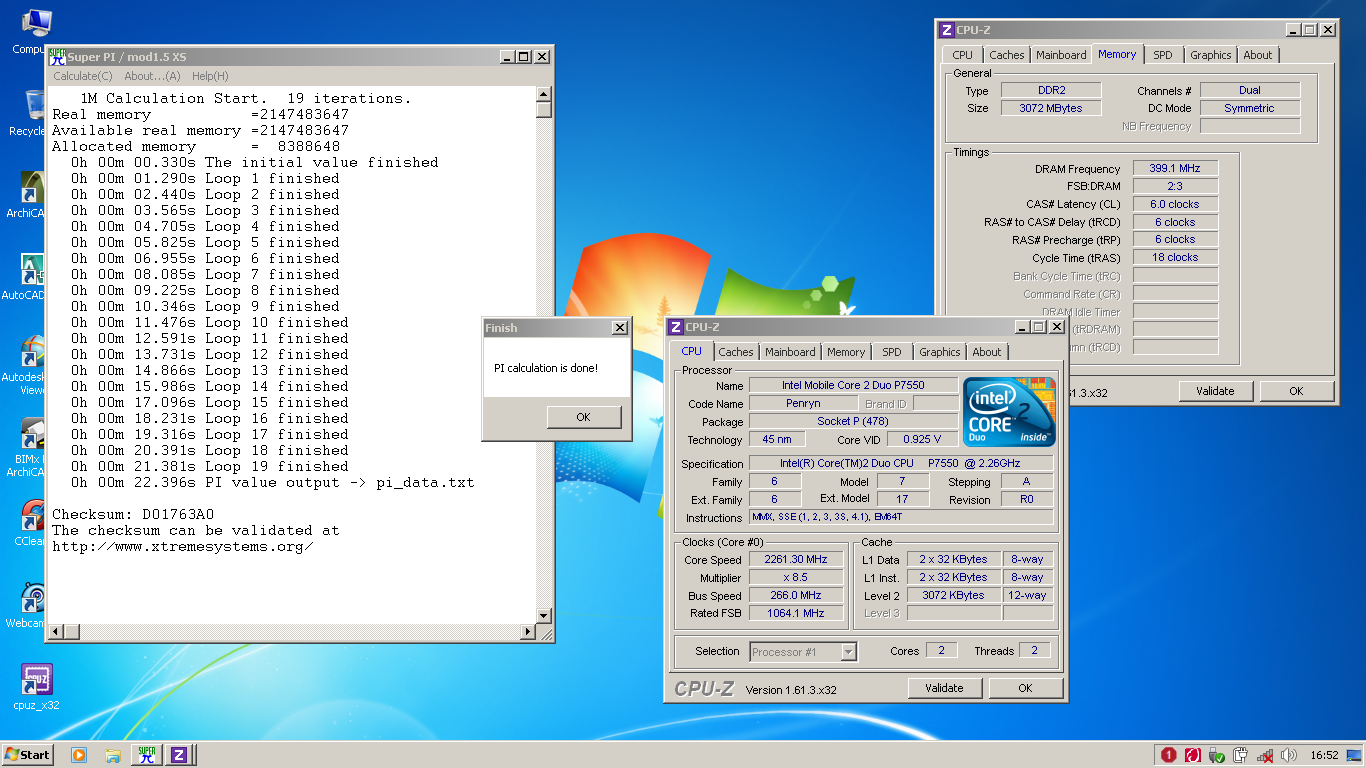Viewport: 1366px width, 768px height.
Task: Switch to Memory tab in front CPU-Z
Action: point(846,352)
